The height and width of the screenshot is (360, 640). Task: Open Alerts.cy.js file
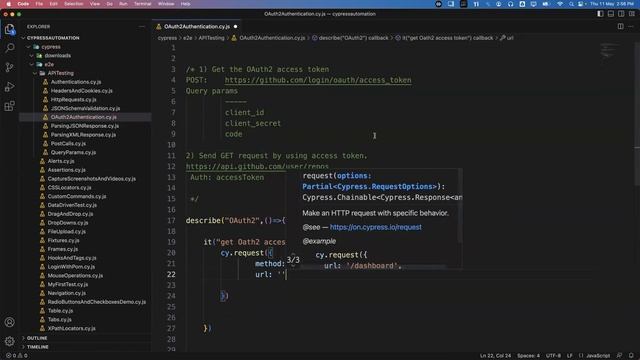point(61,161)
